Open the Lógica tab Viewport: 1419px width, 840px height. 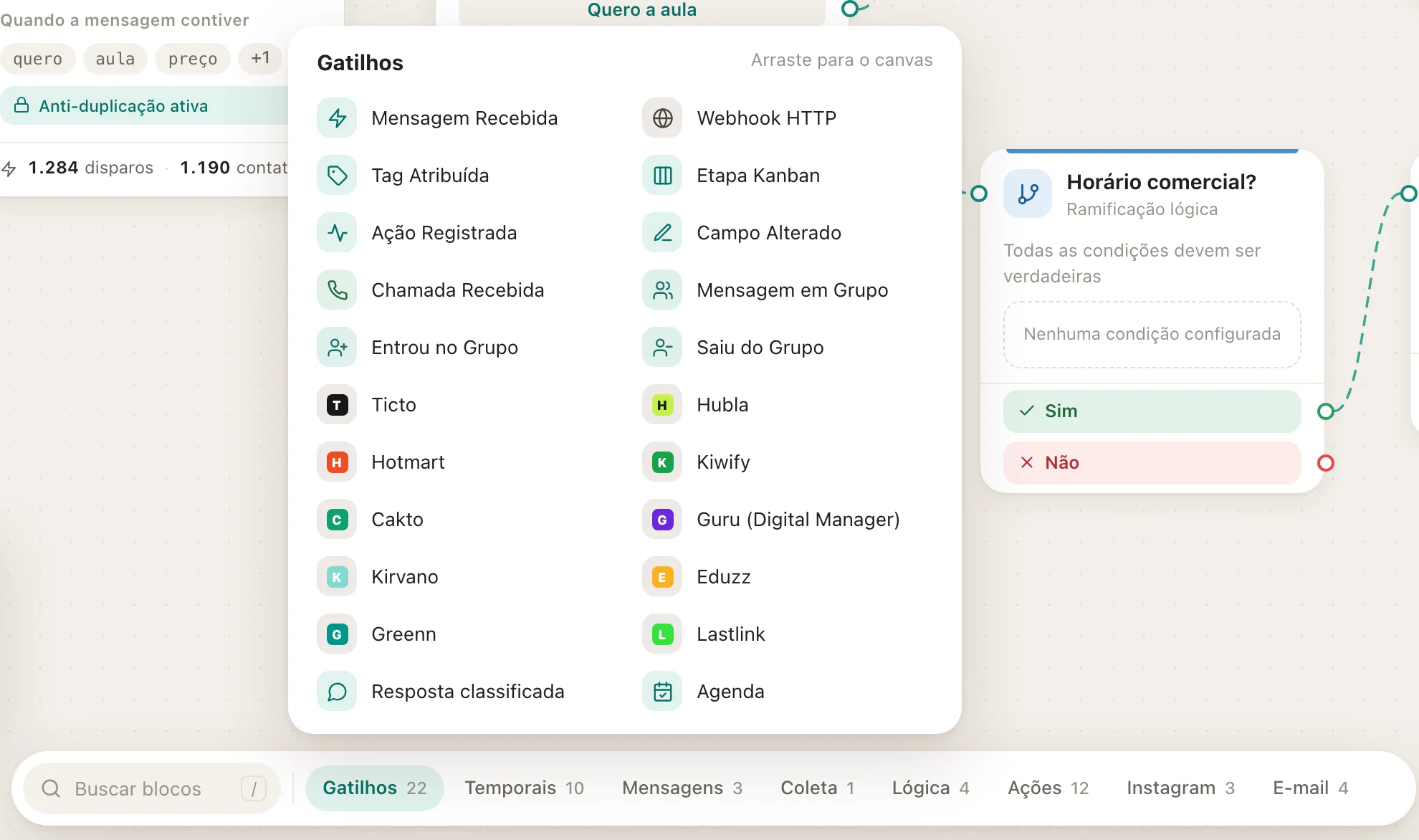click(x=931, y=788)
